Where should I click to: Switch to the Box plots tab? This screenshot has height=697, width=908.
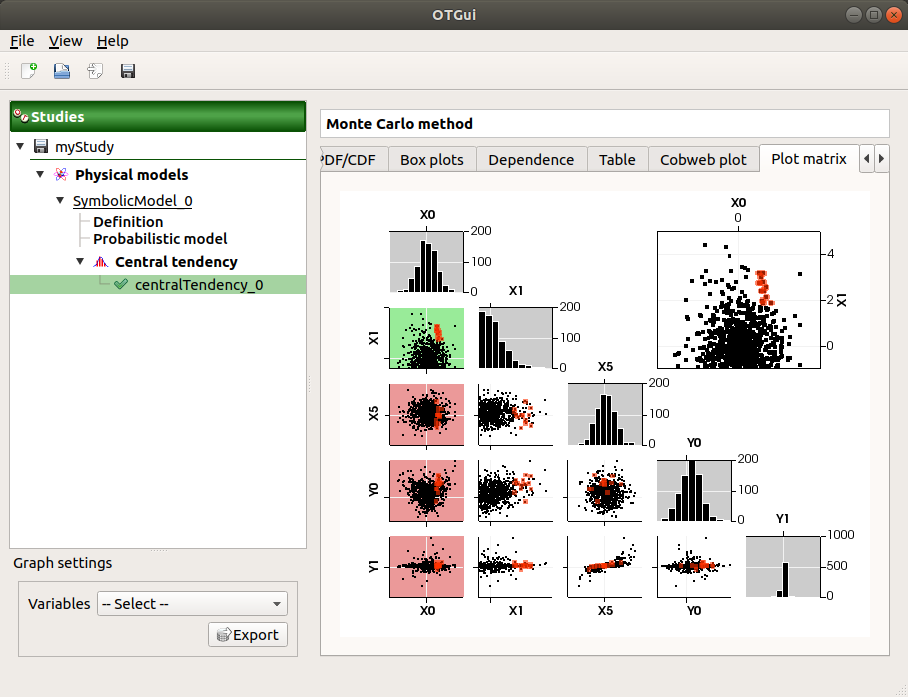coord(431,159)
